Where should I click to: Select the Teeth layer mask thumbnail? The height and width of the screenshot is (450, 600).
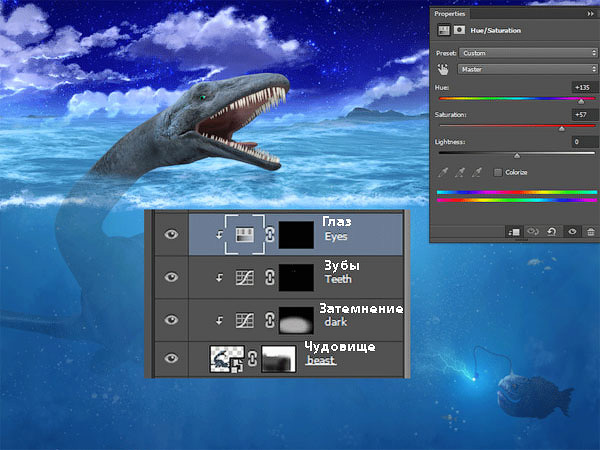296,277
